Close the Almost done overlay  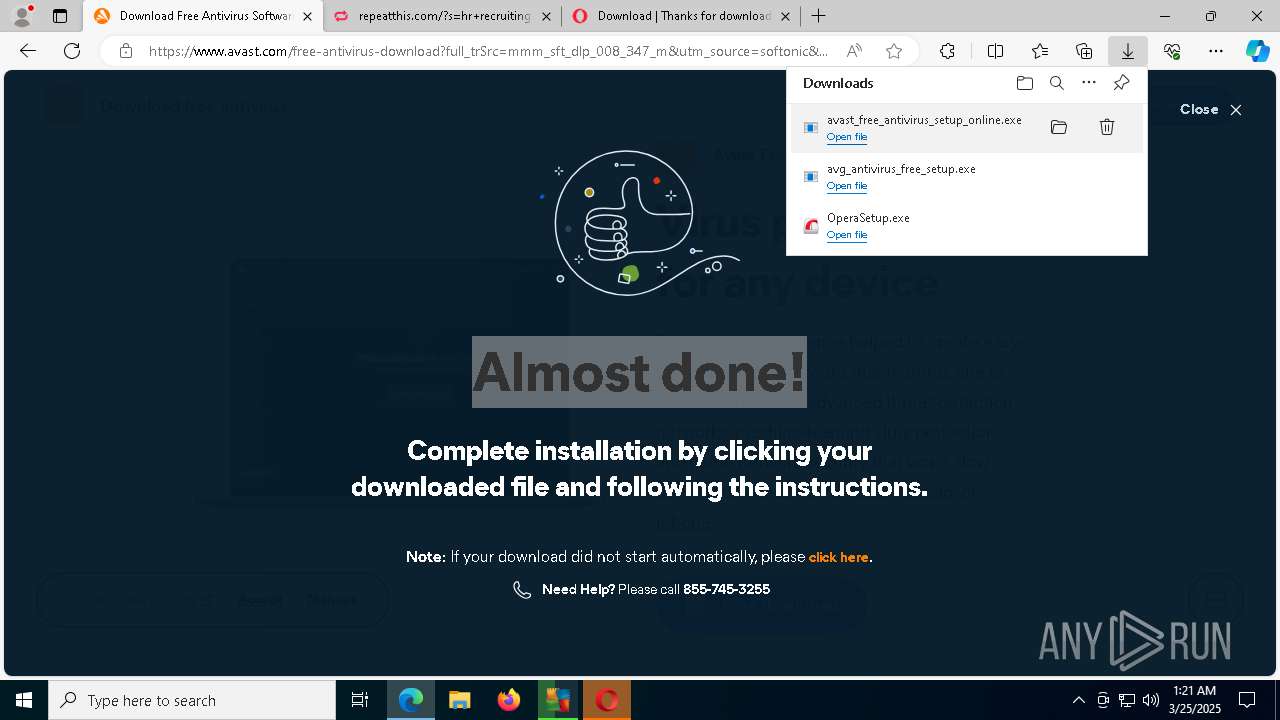(1210, 109)
